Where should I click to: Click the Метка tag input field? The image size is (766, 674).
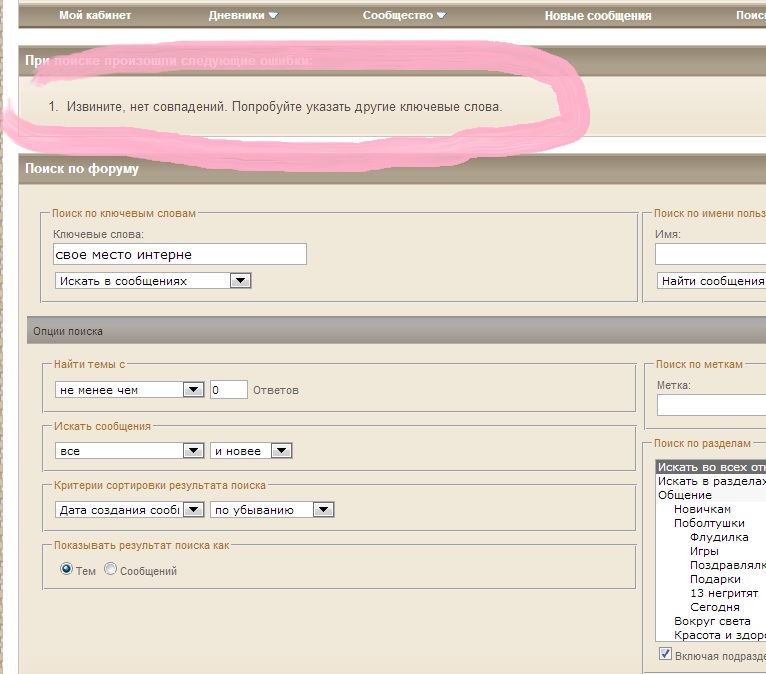click(x=711, y=405)
